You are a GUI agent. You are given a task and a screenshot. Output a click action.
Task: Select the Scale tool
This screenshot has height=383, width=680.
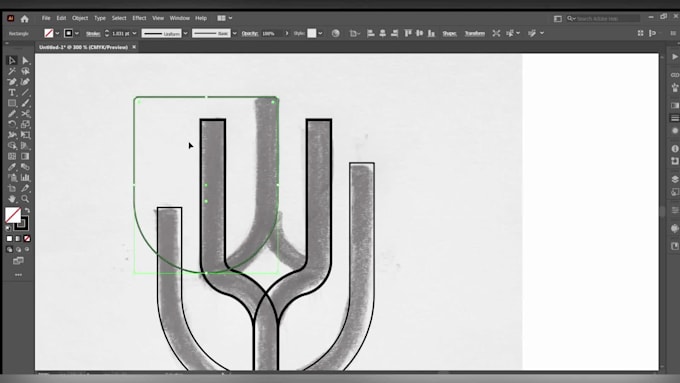pos(25,124)
